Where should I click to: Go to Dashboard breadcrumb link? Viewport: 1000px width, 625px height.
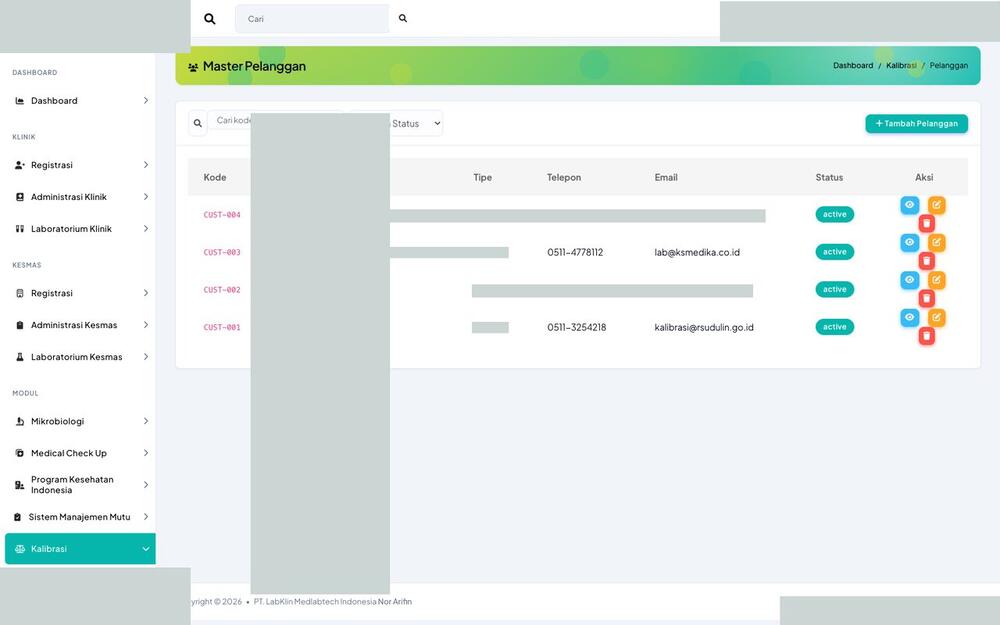853,66
